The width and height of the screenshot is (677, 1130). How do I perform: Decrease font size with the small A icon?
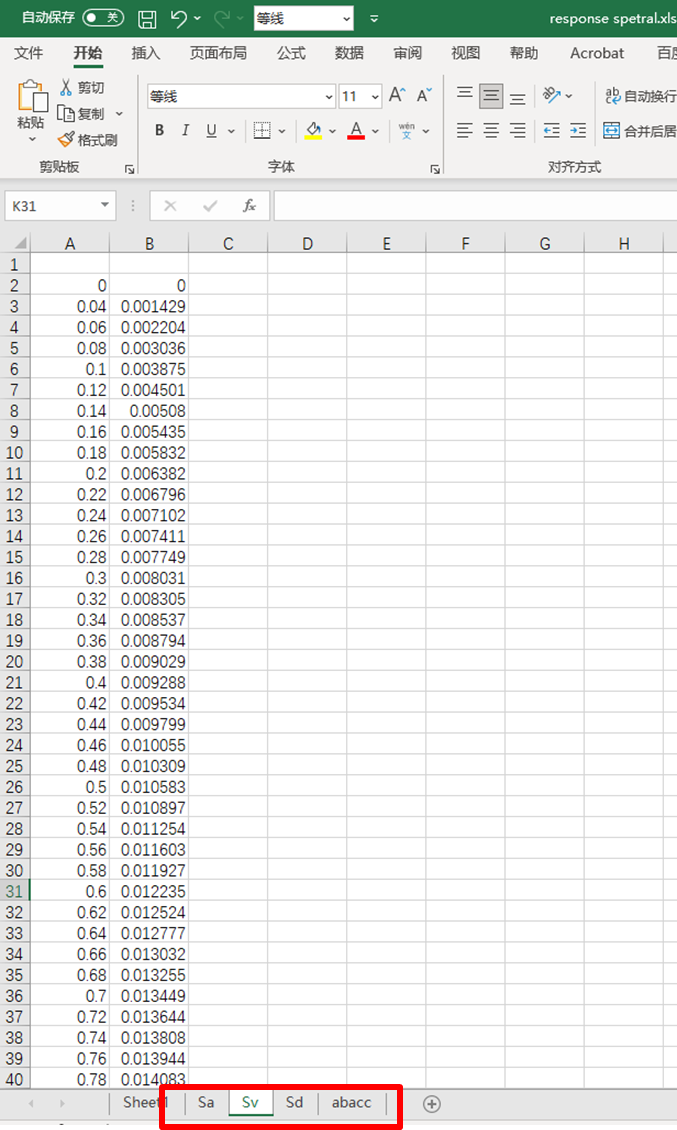(x=424, y=95)
